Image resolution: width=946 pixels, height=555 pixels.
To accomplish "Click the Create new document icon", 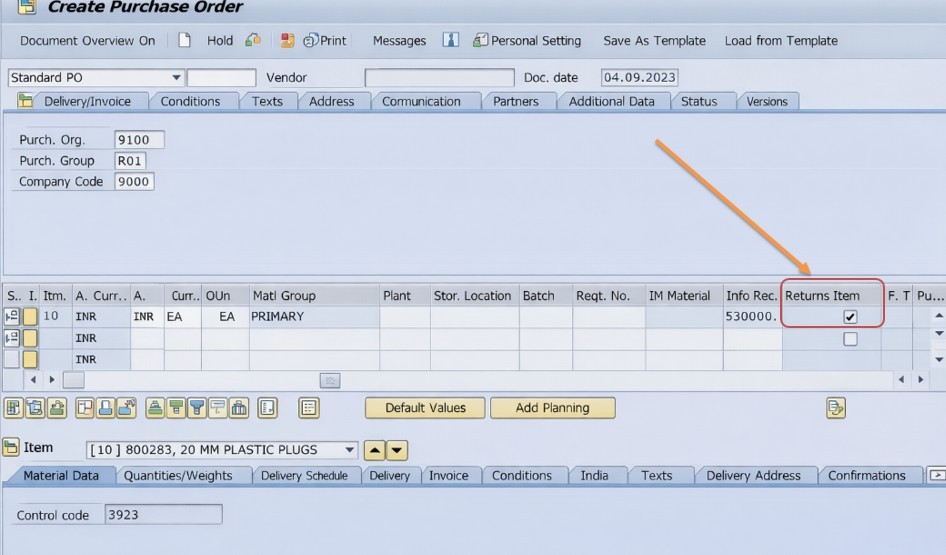I will [x=184, y=41].
